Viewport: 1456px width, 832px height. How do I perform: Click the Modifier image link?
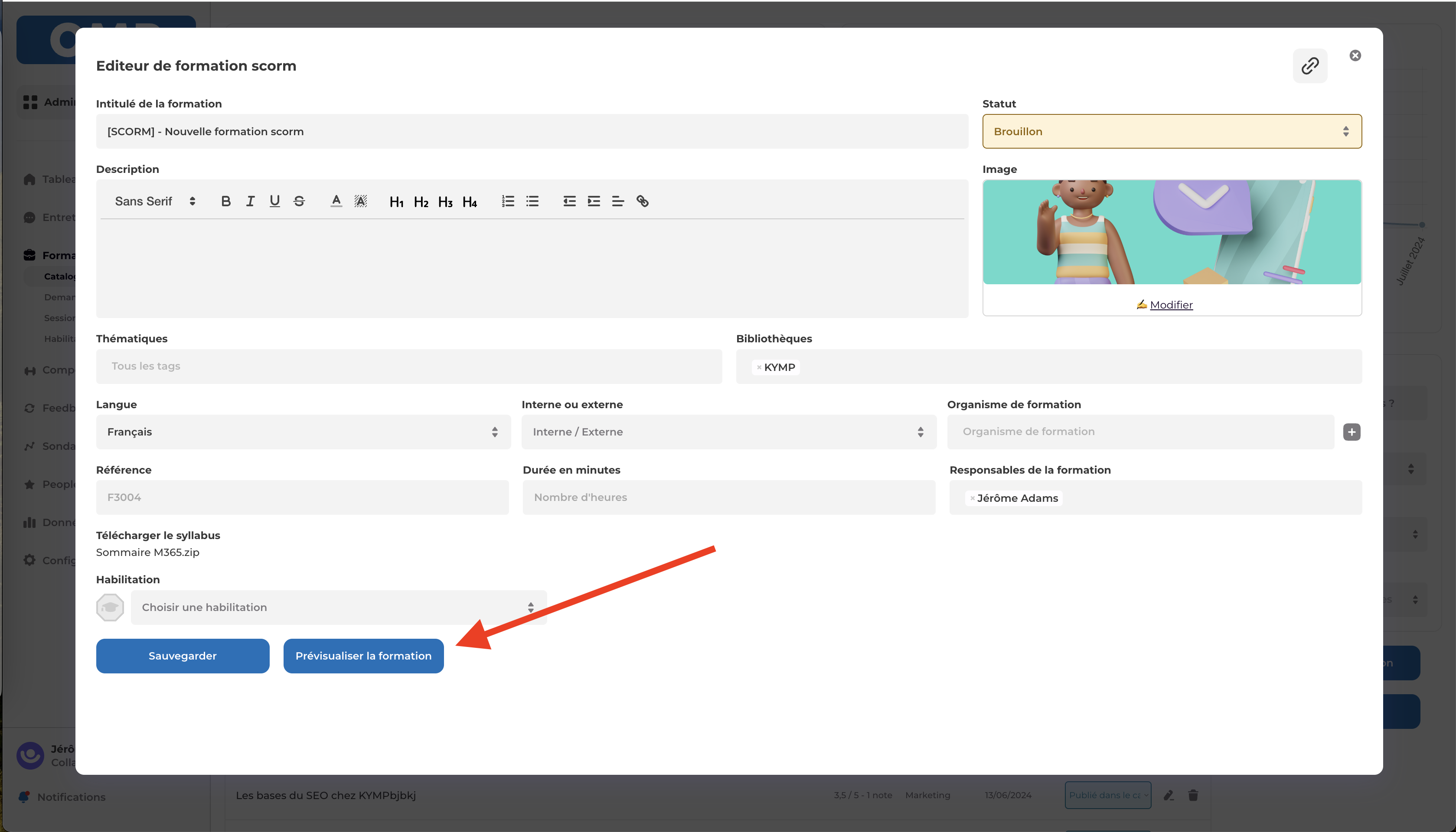(x=1170, y=305)
